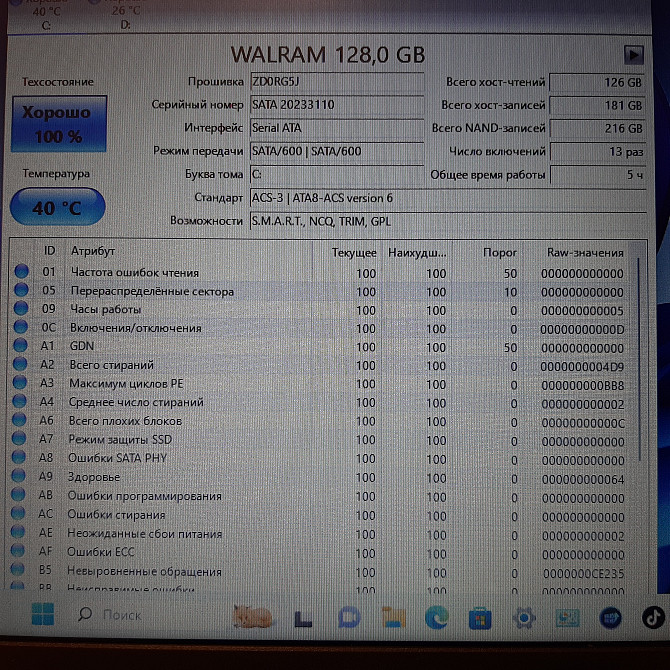Click the status circle for attribute 05
The height and width of the screenshot is (670, 670).
click(x=21, y=290)
